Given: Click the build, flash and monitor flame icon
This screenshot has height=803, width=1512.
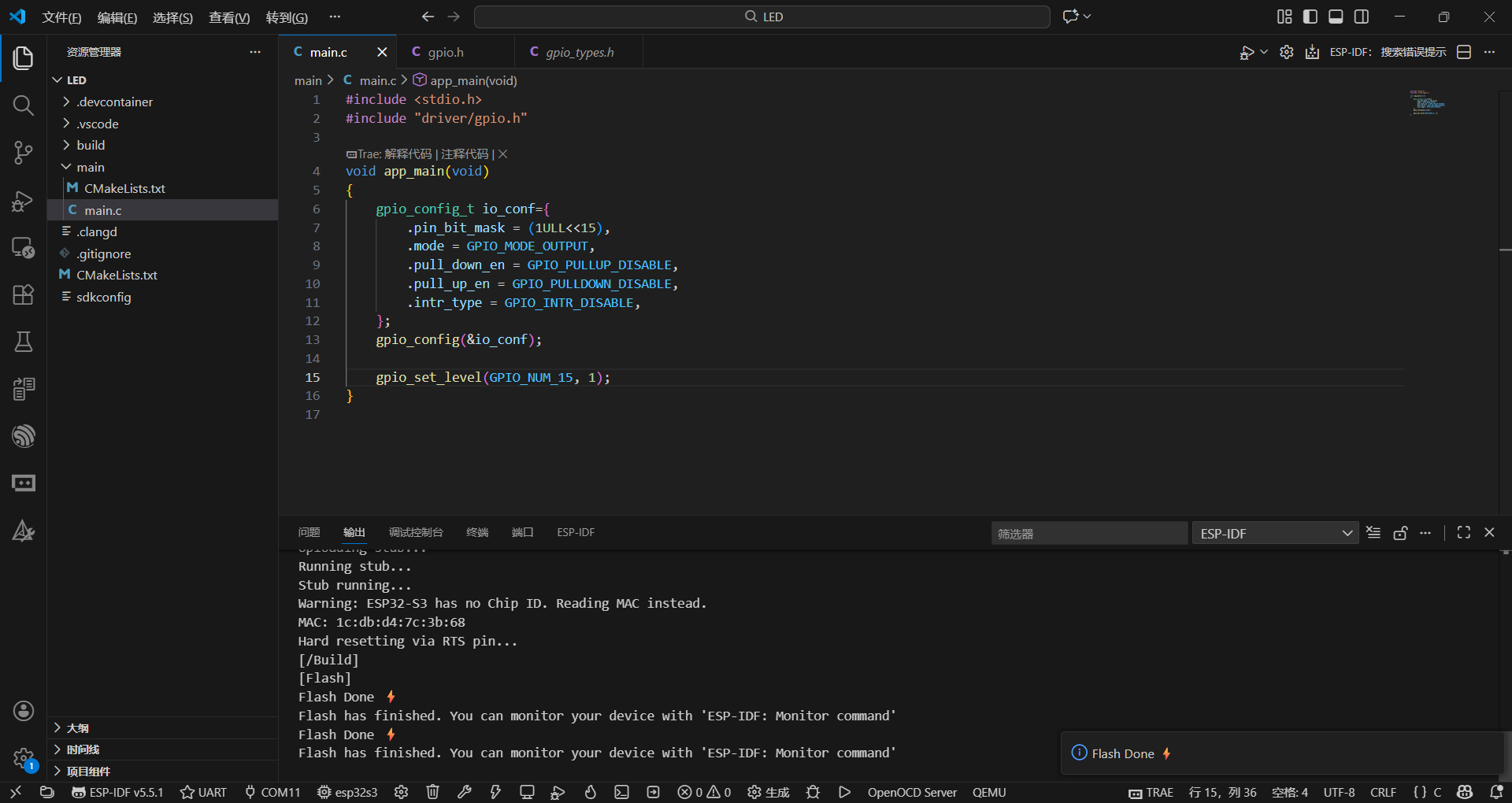Looking at the screenshot, I should (590, 792).
